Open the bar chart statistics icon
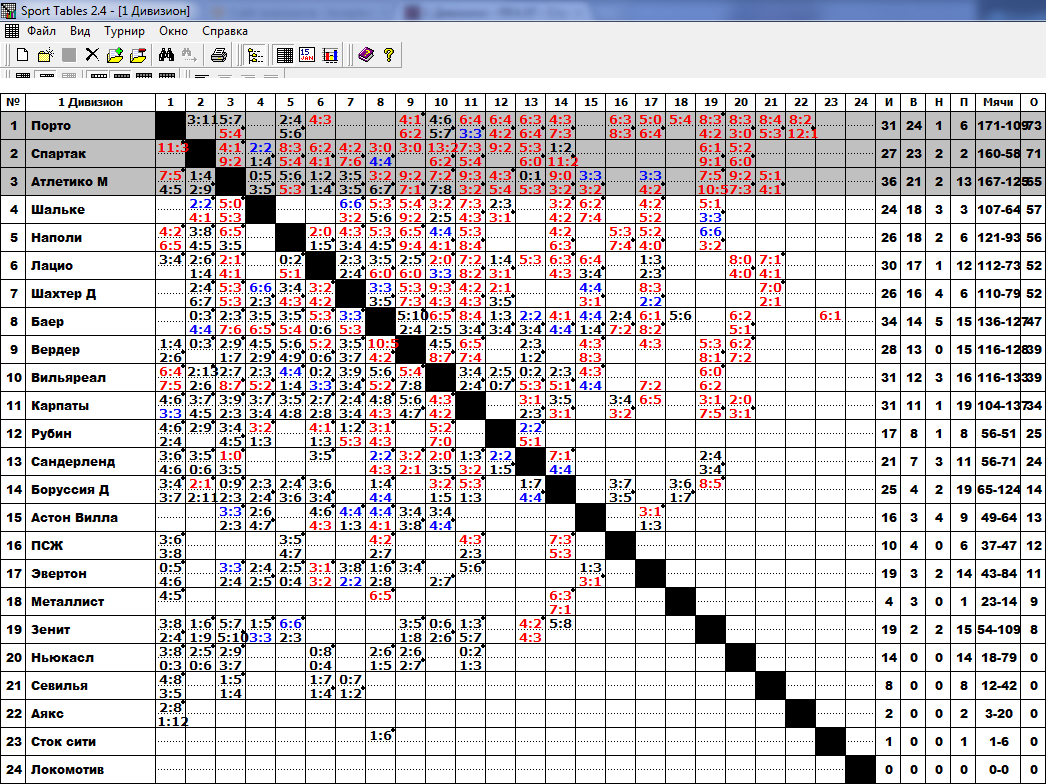This screenshot has height=784, width=1046. coord(330,55)
